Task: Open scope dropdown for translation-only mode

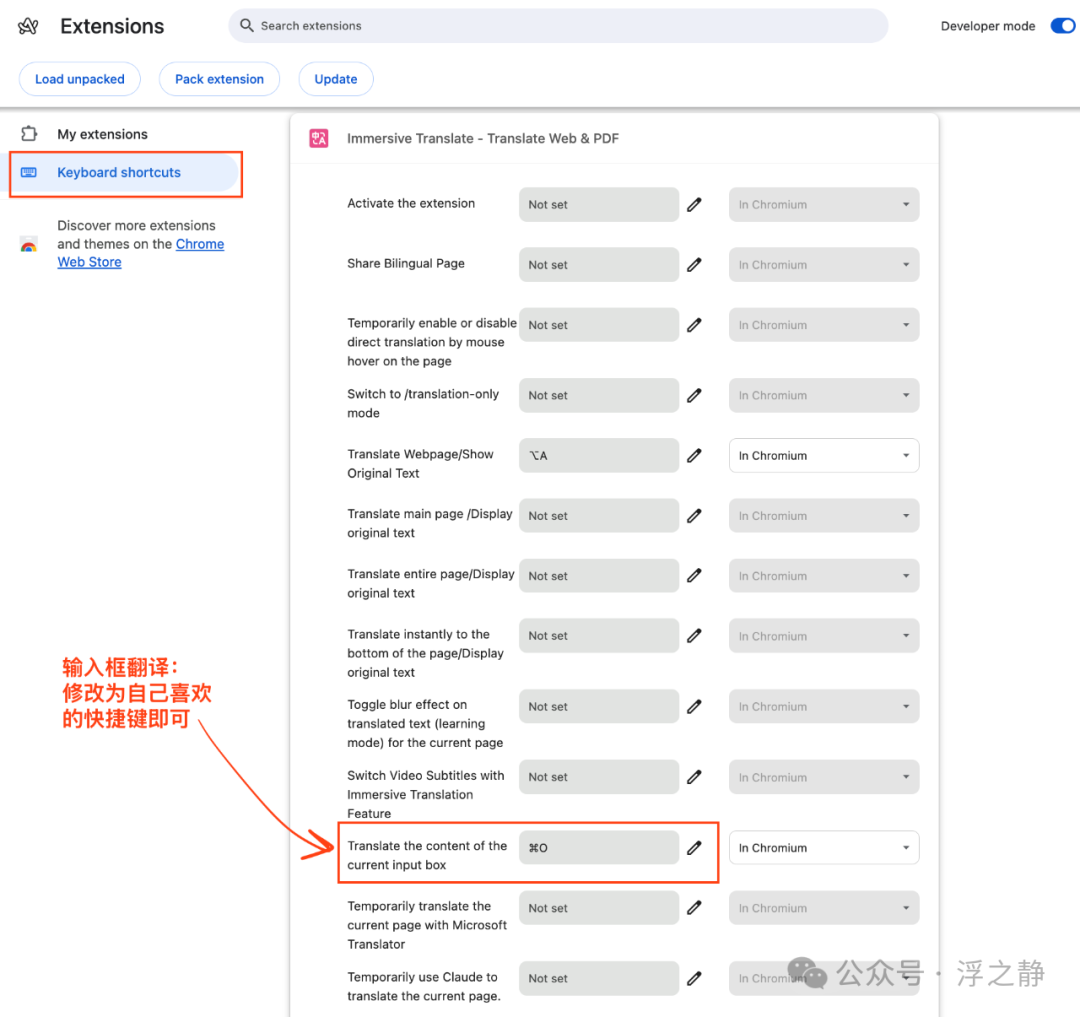Action: click(824, 395)
